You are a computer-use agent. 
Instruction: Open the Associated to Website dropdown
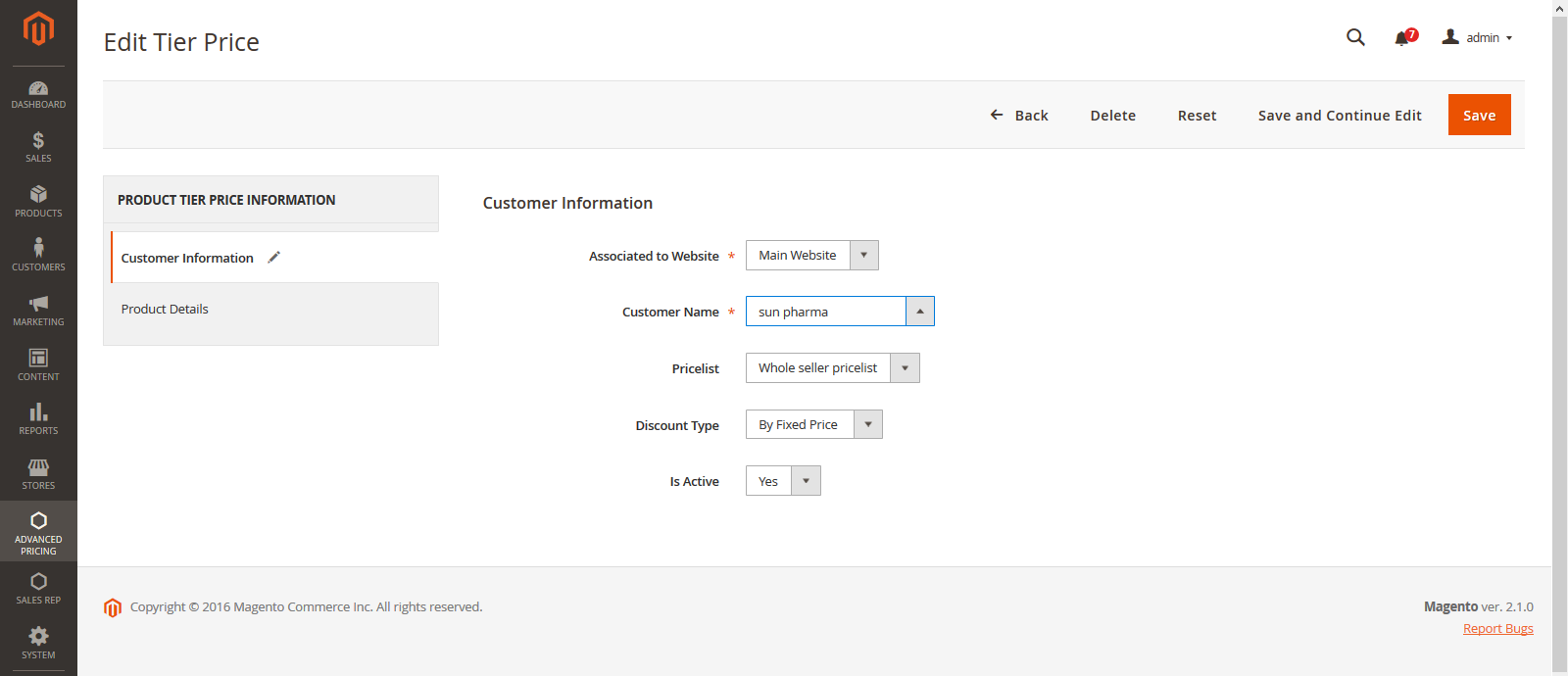click(811, 255)
